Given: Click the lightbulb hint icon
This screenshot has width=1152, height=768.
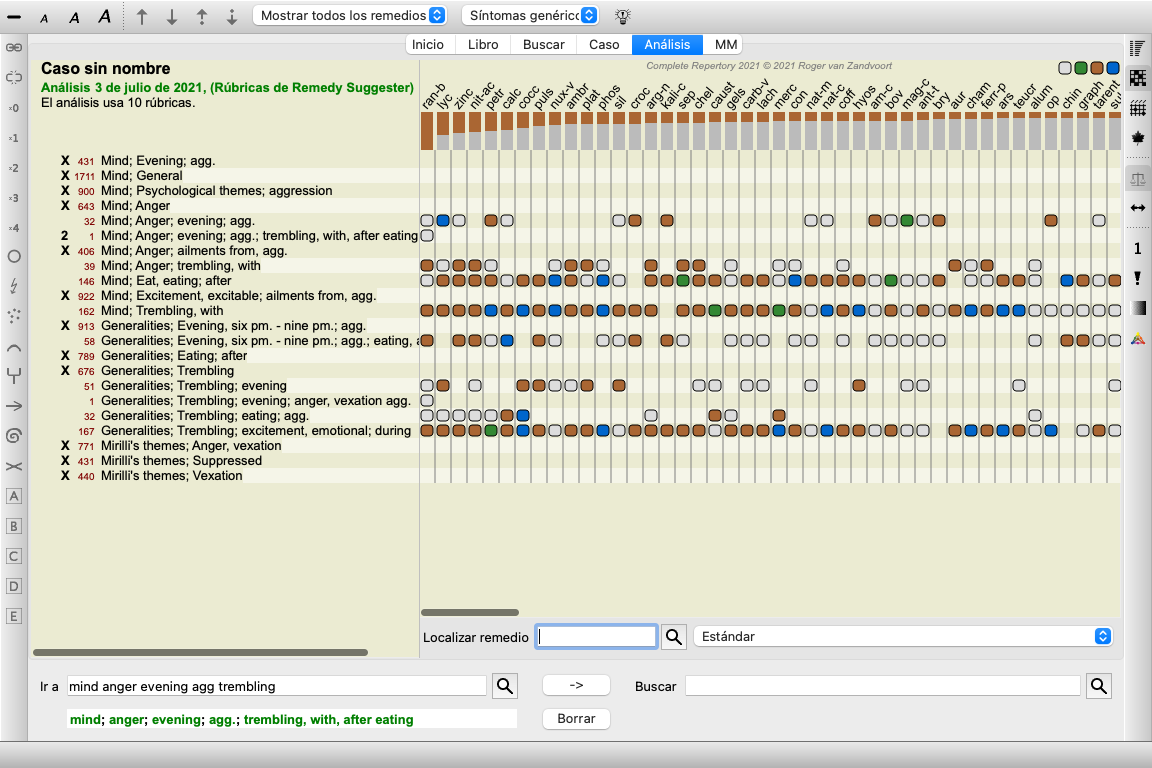Looking at the screenshot, I should tap(623, 15).
